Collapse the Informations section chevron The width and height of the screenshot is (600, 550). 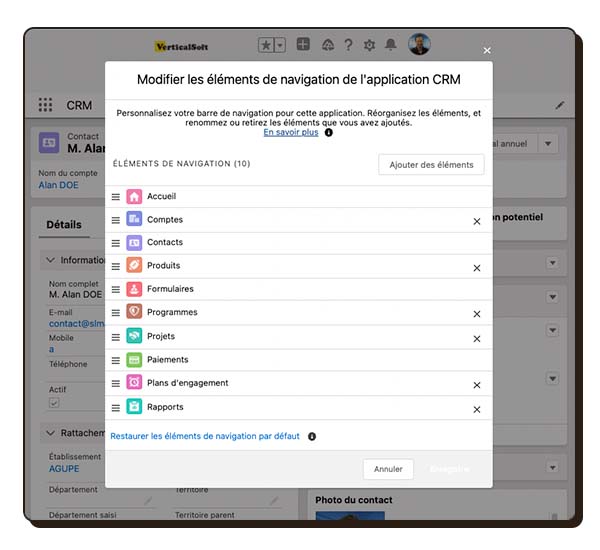[51, 260]
